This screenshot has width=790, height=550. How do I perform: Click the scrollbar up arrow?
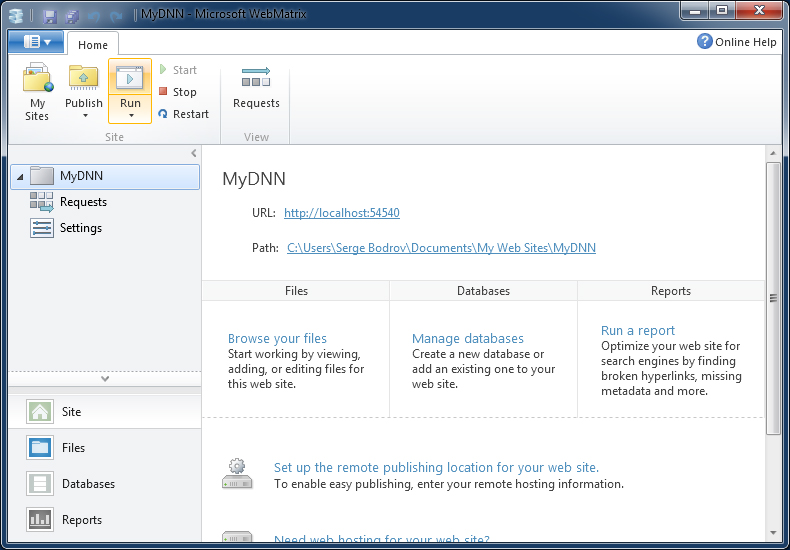(773, 153)
